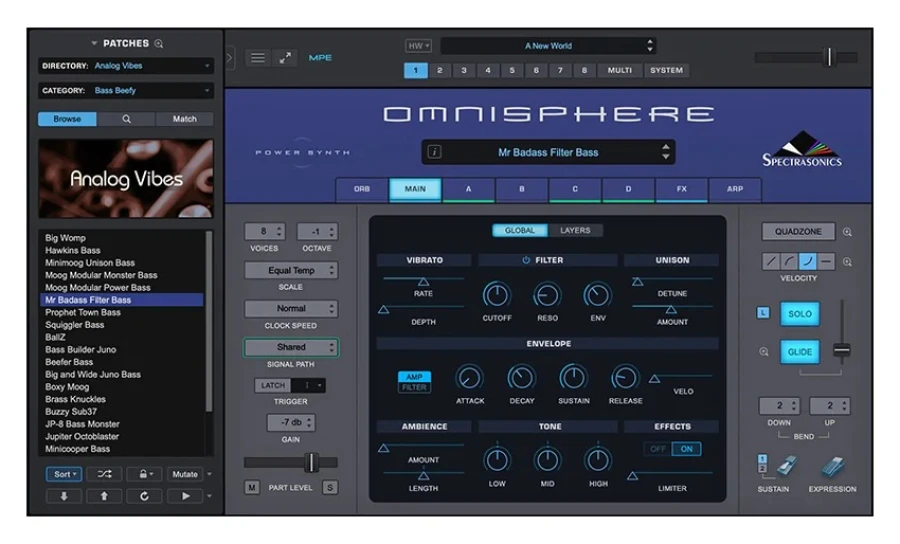Viewport: 900px width, 544px height.
Task: Toggle the filter power icon
Action: (526, 260)
